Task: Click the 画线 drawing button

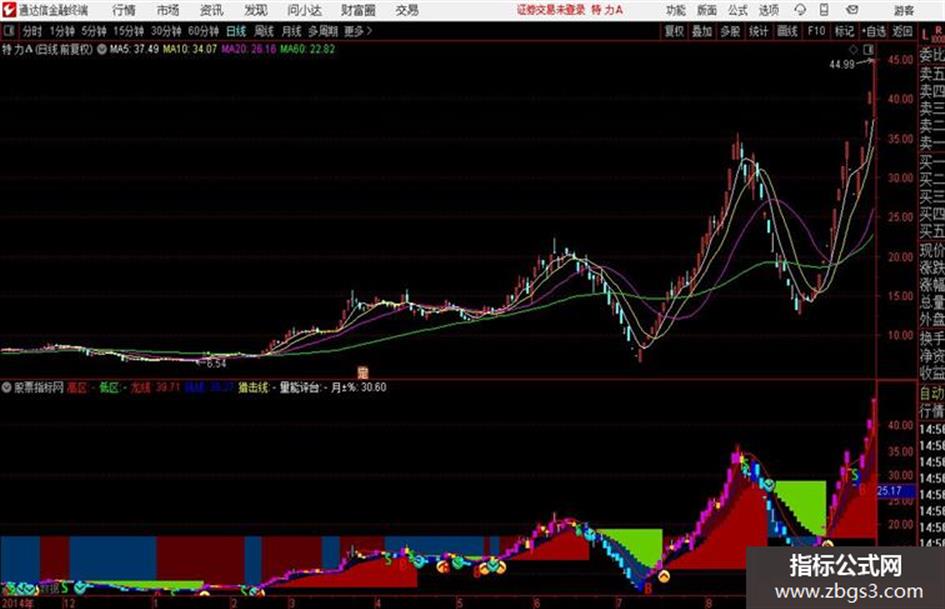Action: (787, 31)
